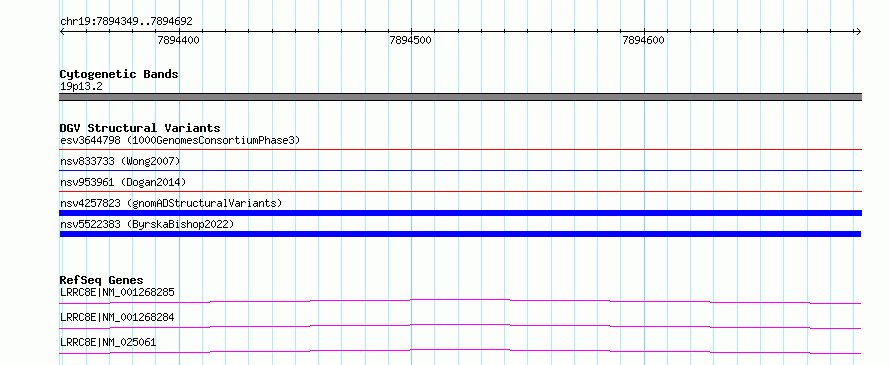Select variant nsv4257823 (gnomADStructuralVariants) label
Viewport: 890px width, 365px height.
tap(171, 203)
